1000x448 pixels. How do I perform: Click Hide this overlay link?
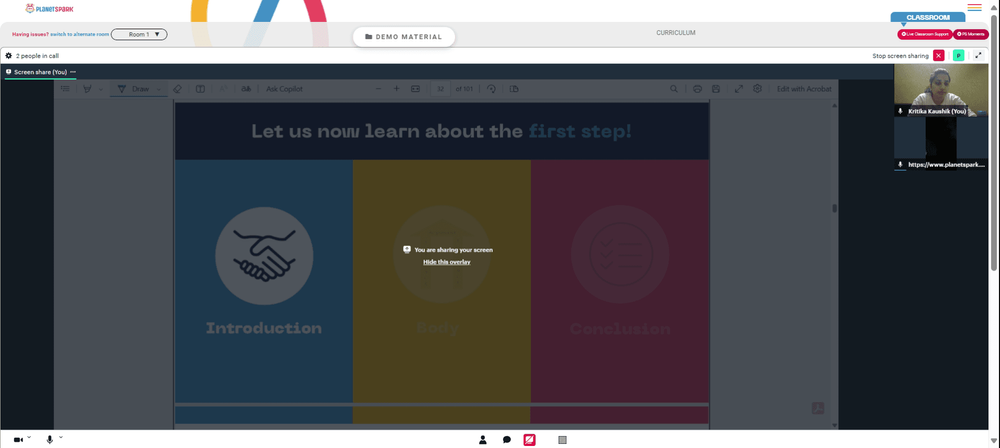tap(446, 262)
